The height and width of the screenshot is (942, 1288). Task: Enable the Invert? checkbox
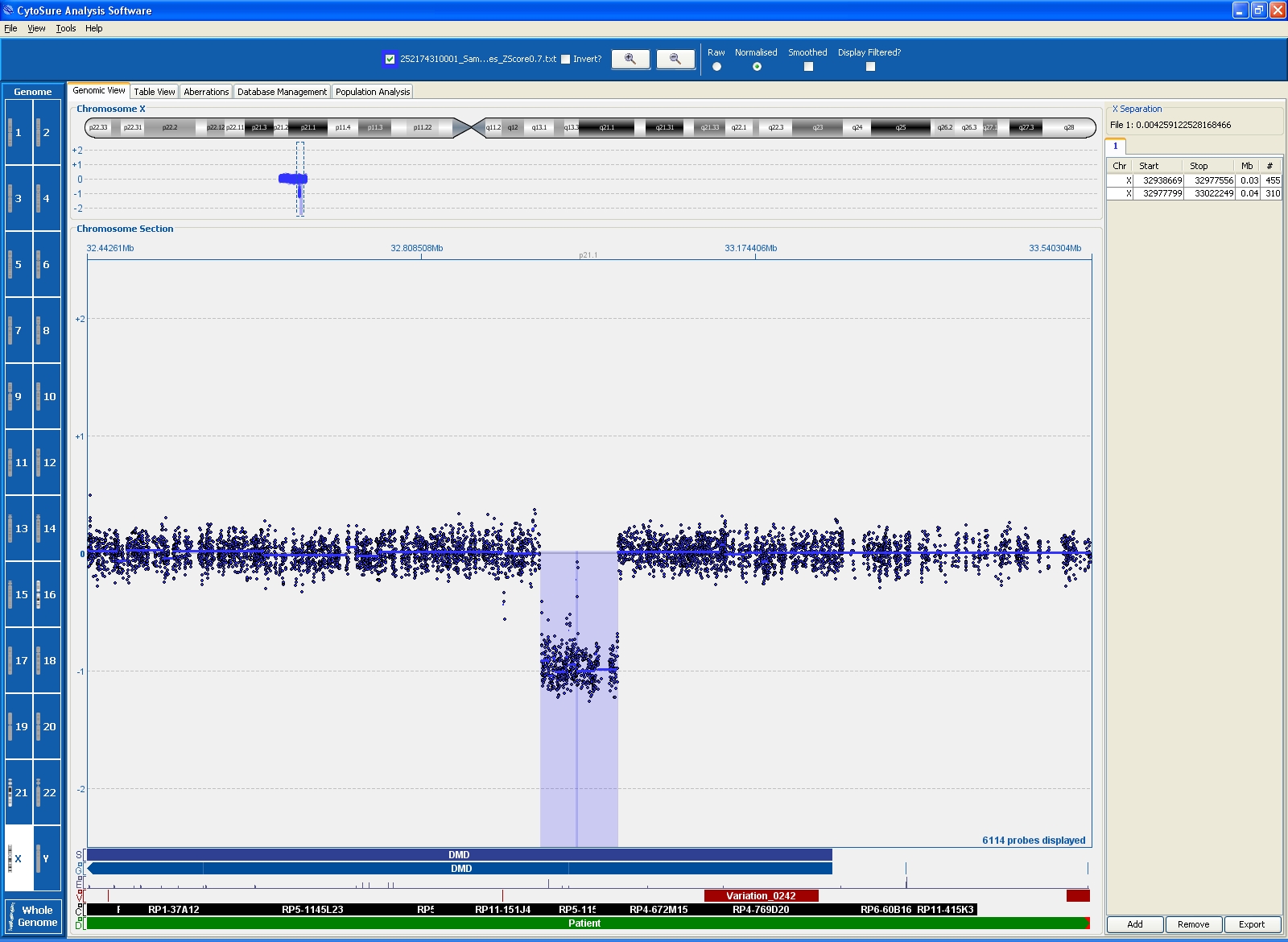[x=566, y=59]
